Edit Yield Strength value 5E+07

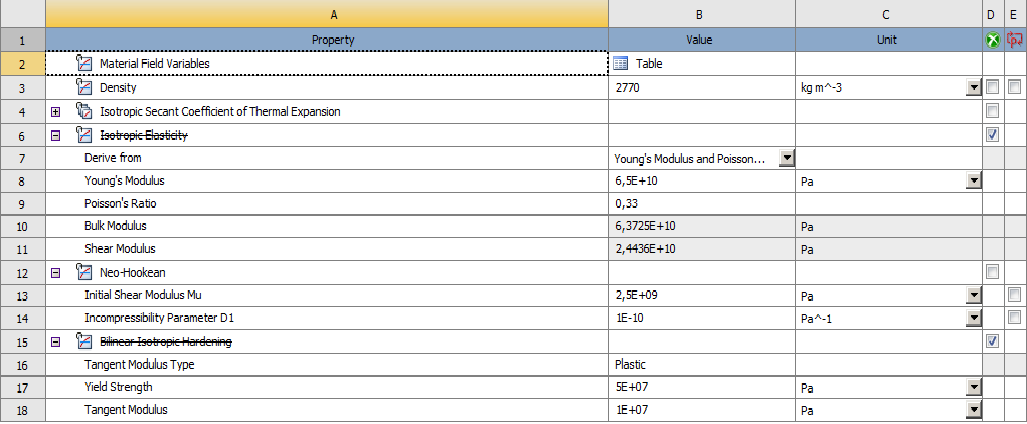[x=702, y=387]
